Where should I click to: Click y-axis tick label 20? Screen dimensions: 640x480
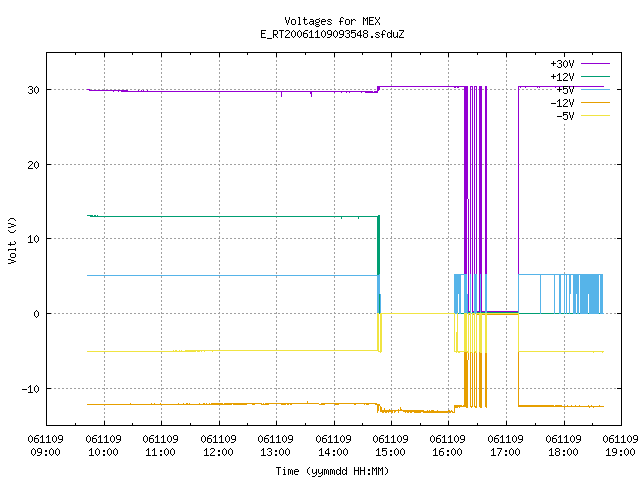[33, 165]
